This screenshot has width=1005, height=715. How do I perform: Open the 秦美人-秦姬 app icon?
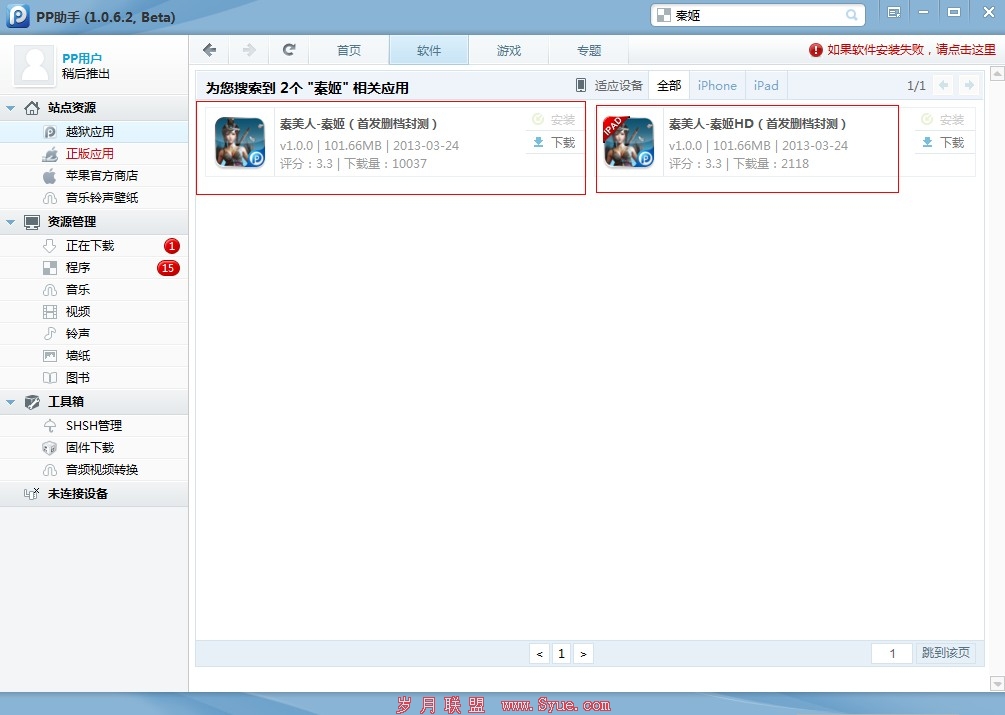240,142
